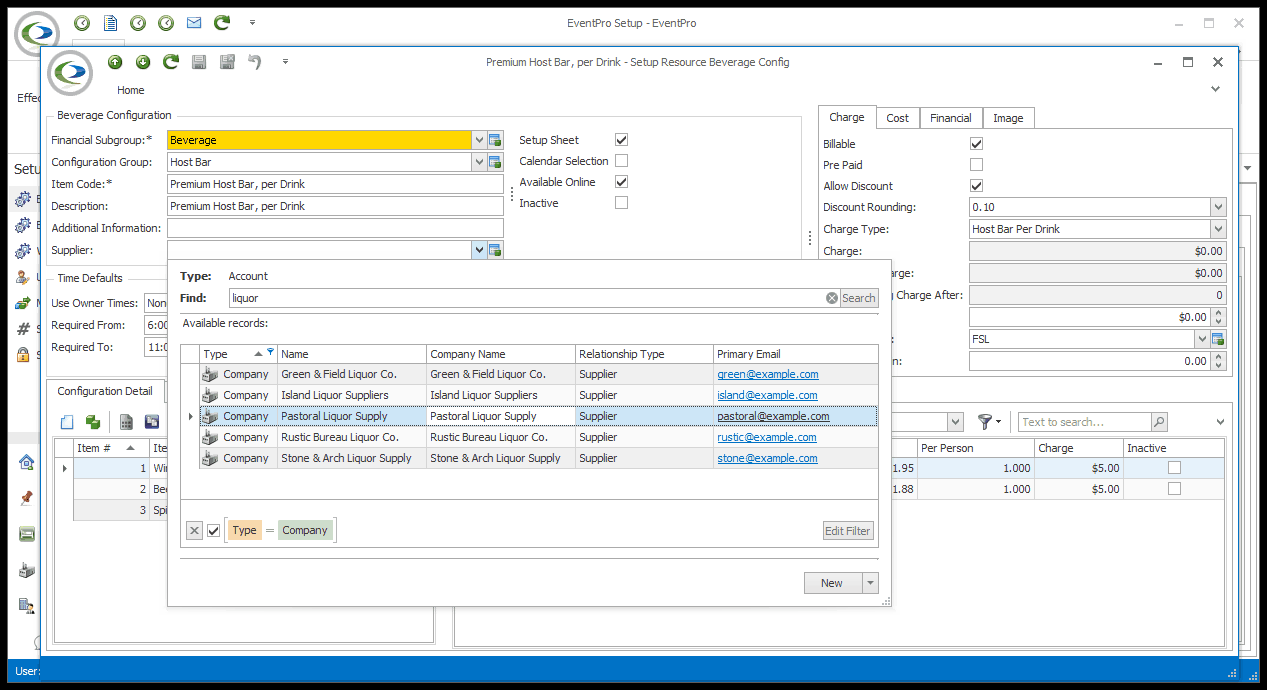Click the green copy icon in Configuration Detail toolbar
Viewport: 1267px width, 690px height.
tap(93, 422)
